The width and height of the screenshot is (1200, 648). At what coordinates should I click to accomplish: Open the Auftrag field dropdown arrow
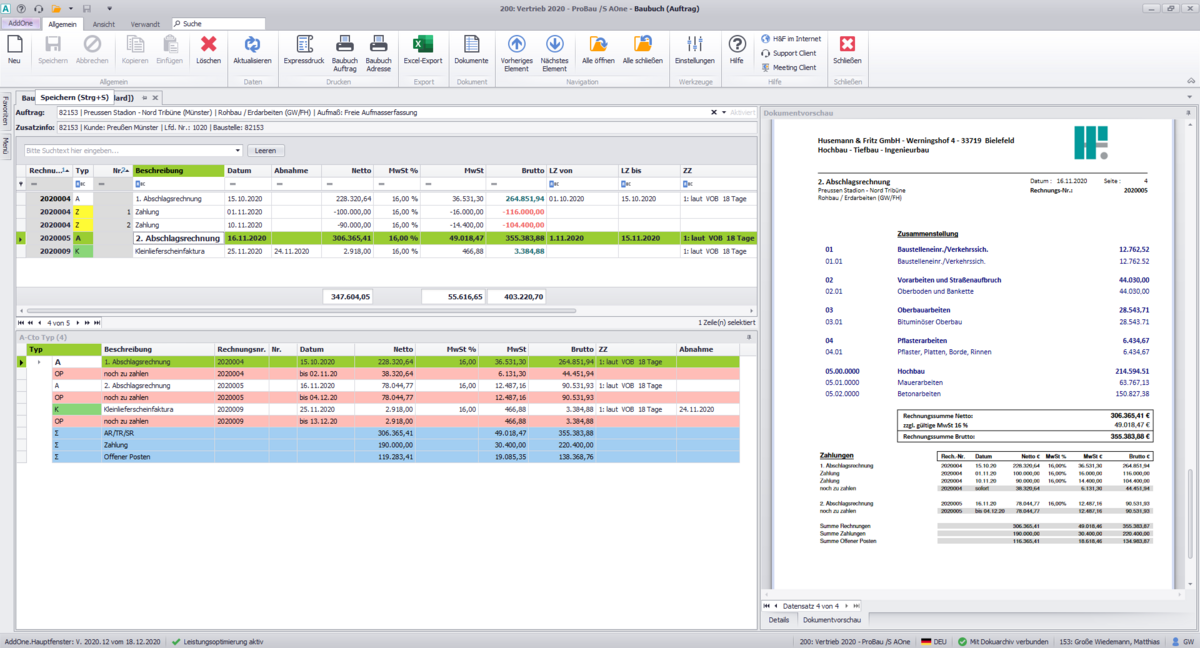click(x=723, y=113)
